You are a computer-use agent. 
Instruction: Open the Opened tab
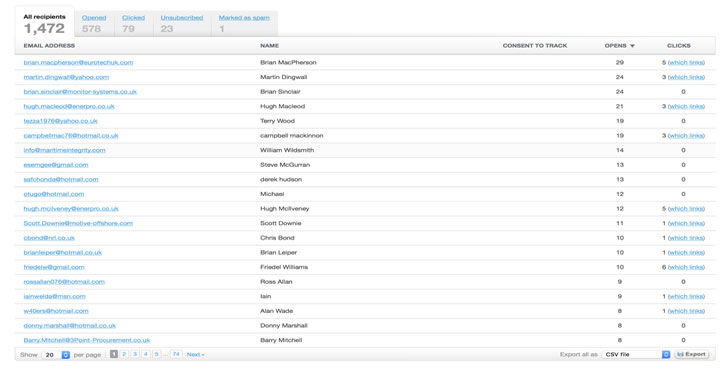pyautogui.click(x=94, y=18)
